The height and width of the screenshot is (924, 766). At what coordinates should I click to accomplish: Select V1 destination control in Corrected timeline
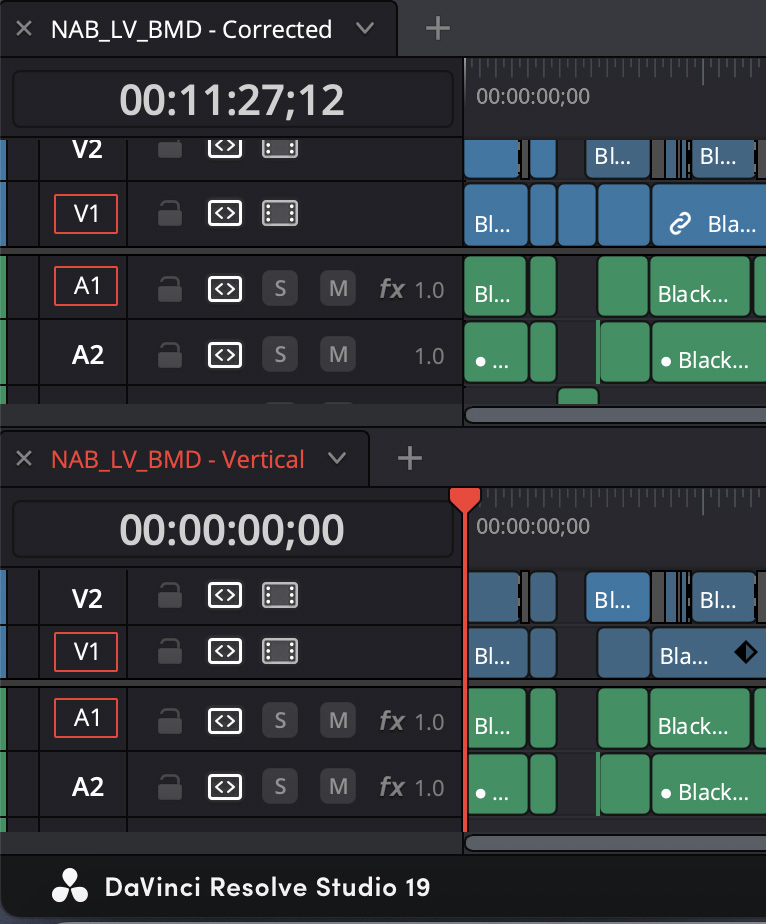click(86, 213)
